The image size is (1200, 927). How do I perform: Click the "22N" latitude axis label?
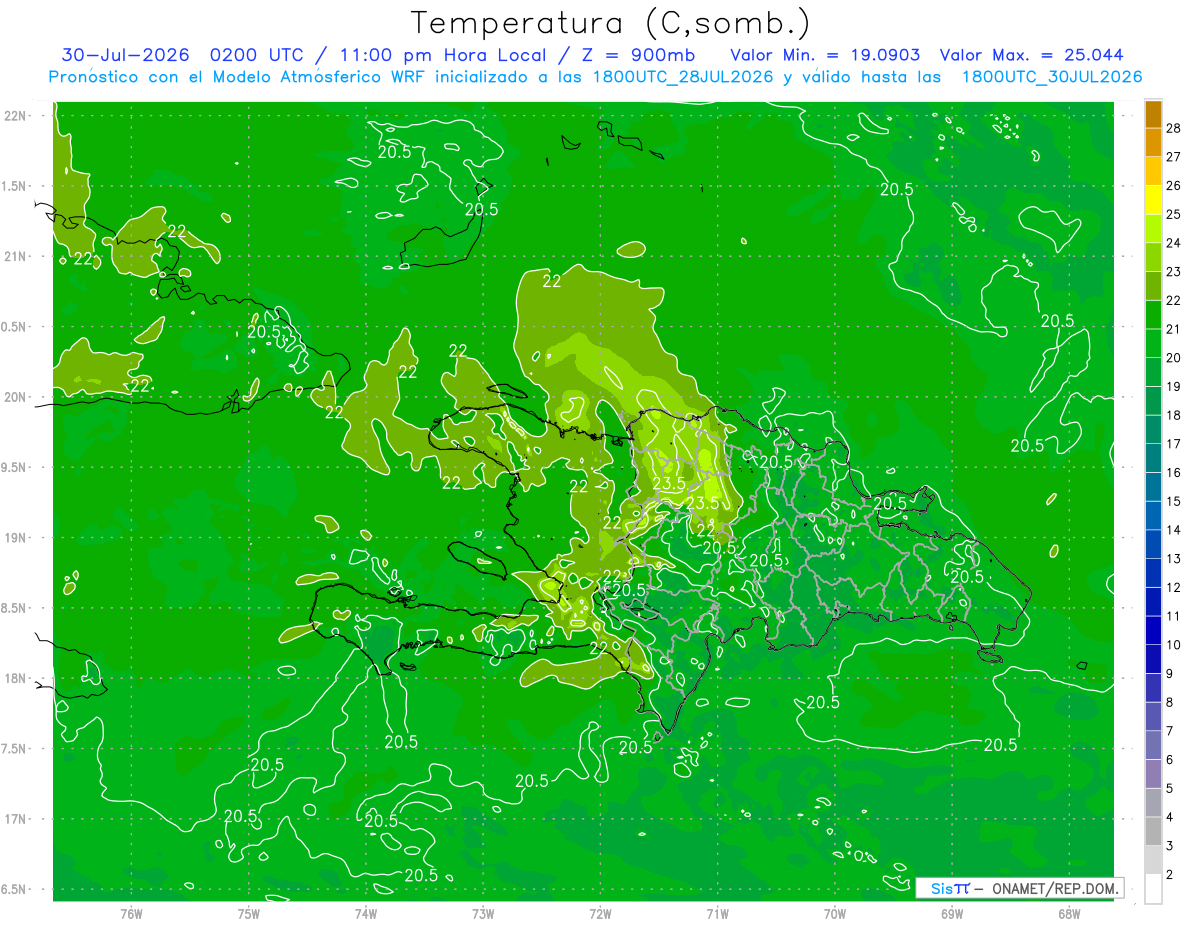click(x=17, y=115)
